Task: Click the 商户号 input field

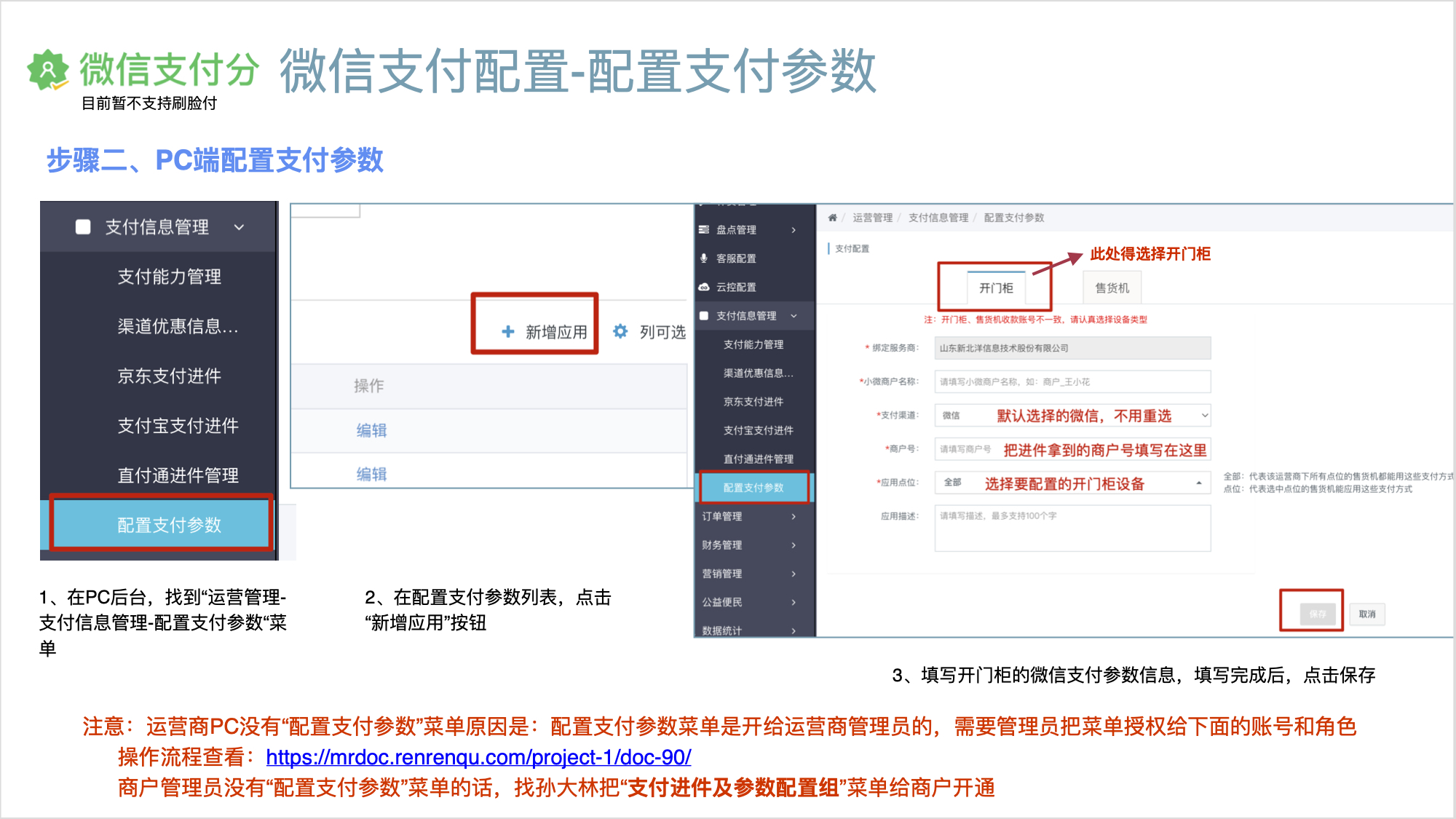Action: click(1072, 449)
